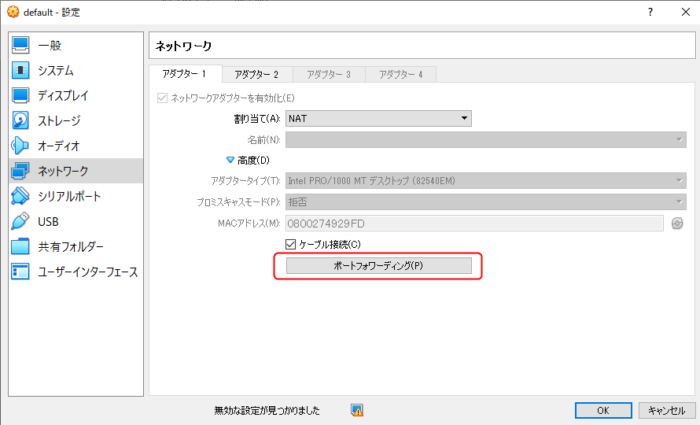This screenshot has width=700, height=425.
Task: Open the 名前 dropdown
Action: (x=486, y=140)
